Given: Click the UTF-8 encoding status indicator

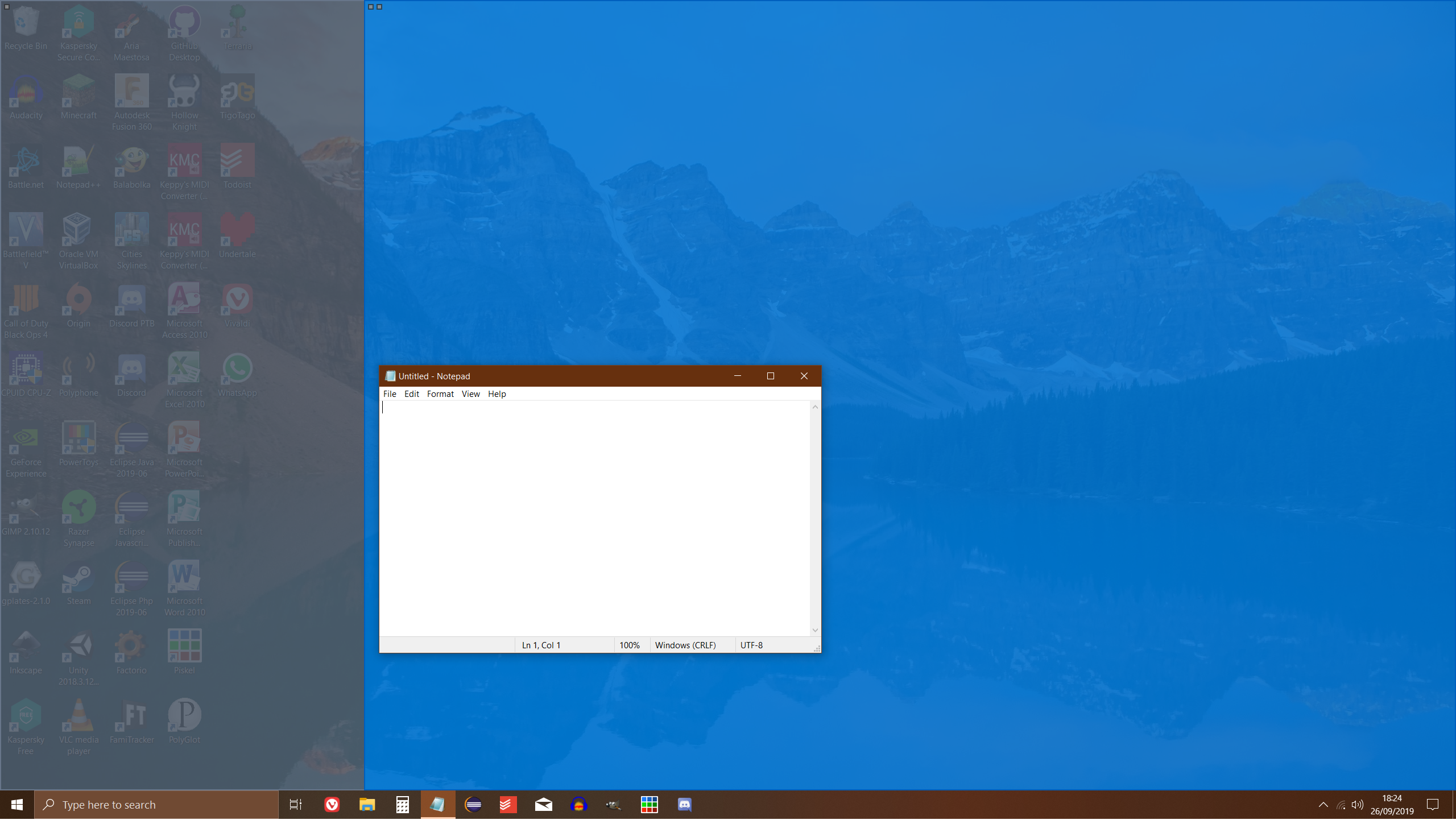Looking at the screenshot, I should pyautogui.click(x=751, y=645).
